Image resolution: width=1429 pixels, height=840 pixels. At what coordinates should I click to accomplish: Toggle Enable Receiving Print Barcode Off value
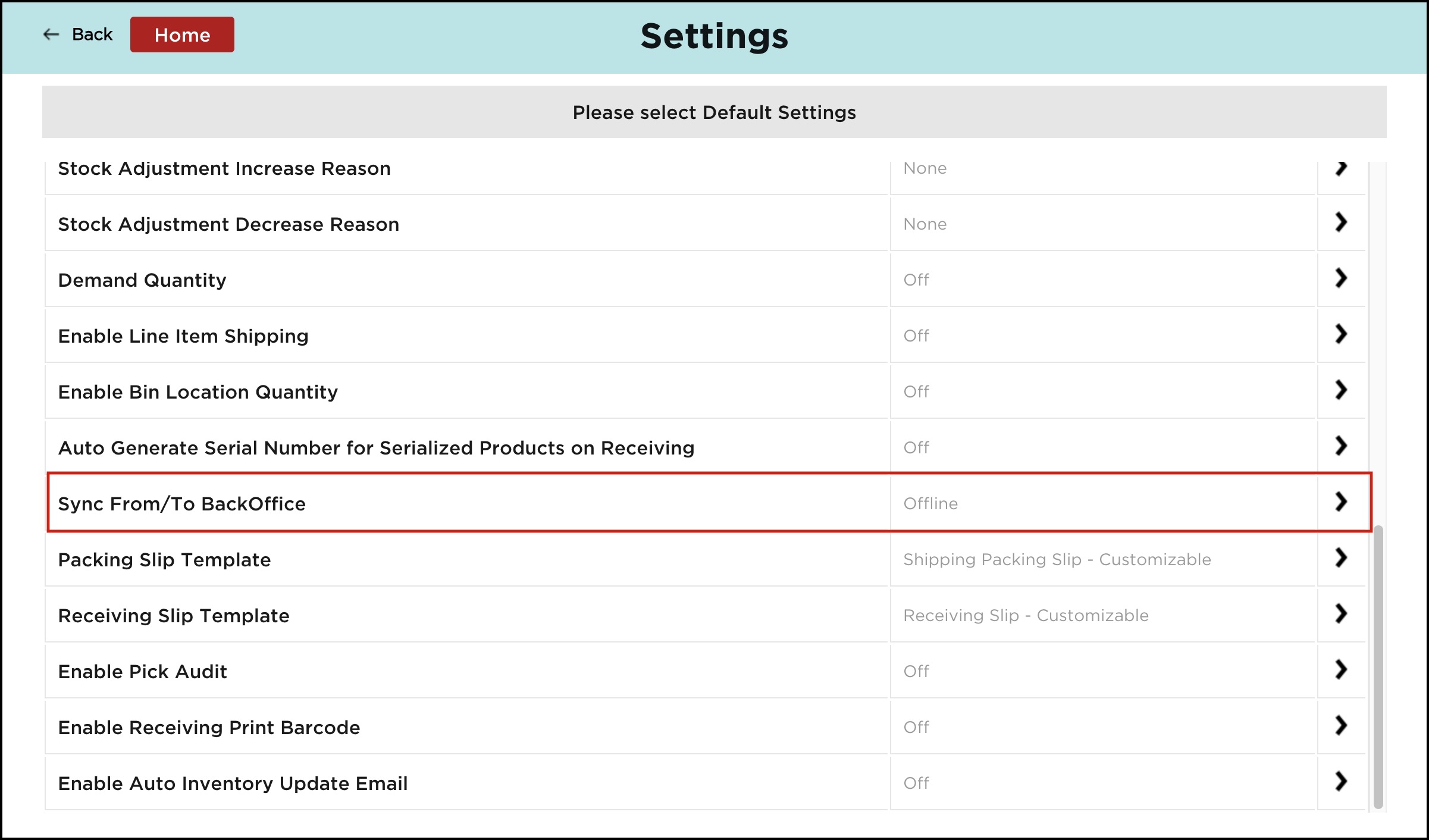(916, 727)
